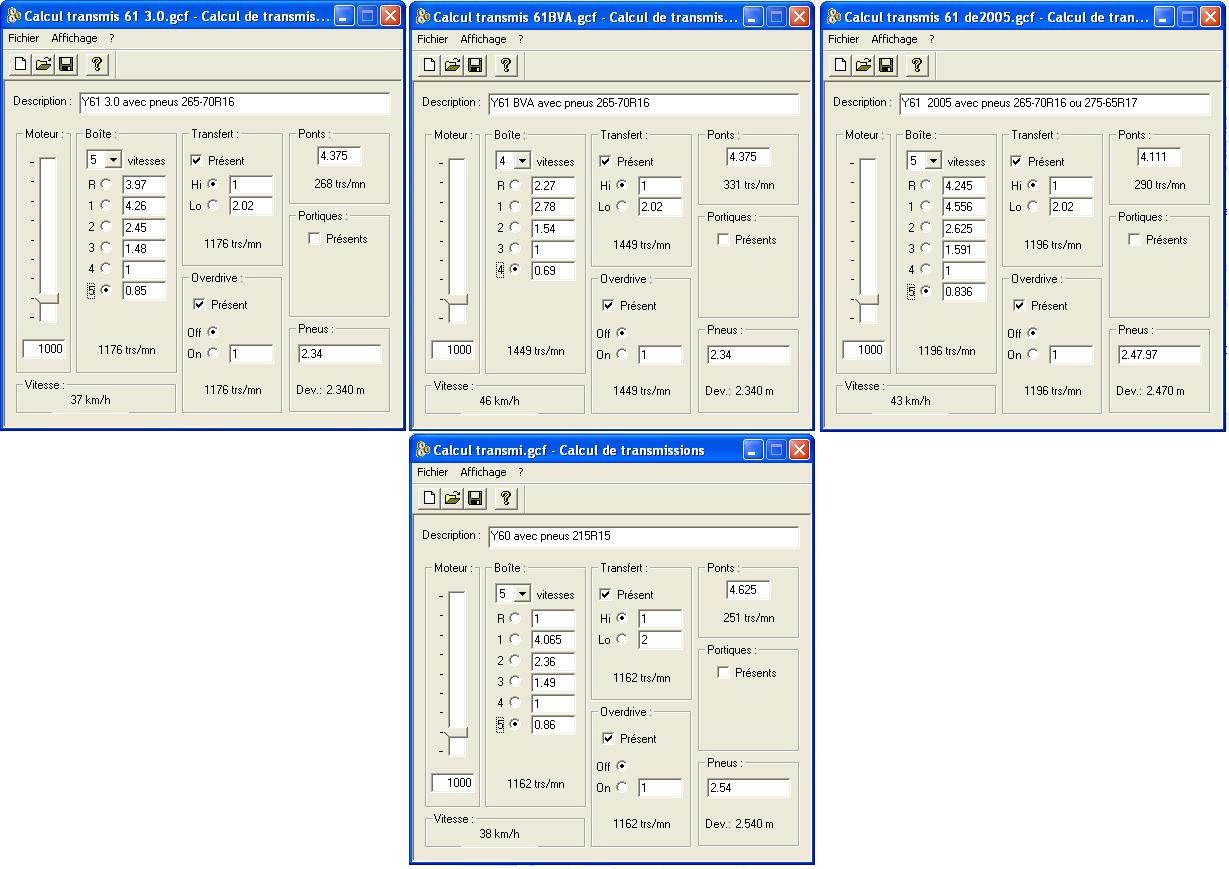Open Affichage menu in Calcul transmi.gcf window
The image size is (1229, 869).
pos(483,472)
